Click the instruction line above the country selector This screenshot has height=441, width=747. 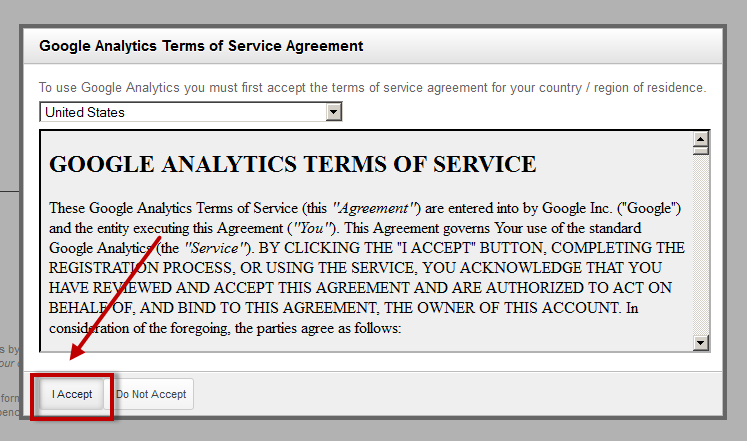click(372, 88)
